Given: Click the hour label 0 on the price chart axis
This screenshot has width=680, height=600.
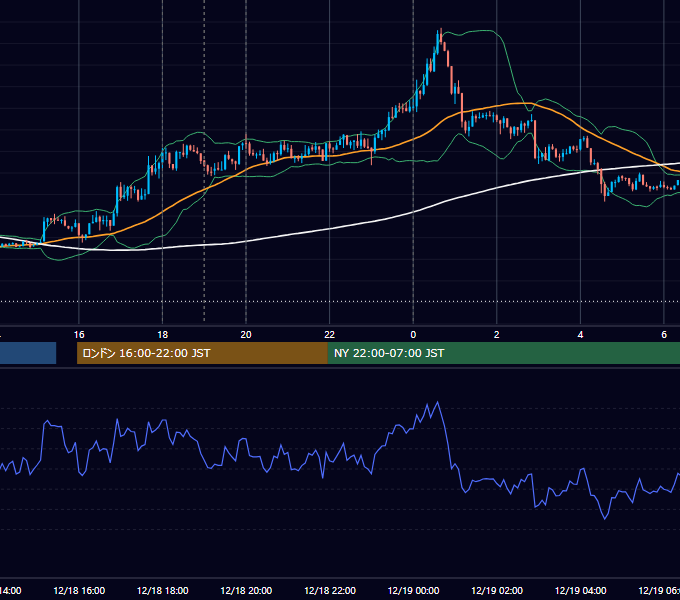Looking at the screenshot, I should (x=413, y=335).
